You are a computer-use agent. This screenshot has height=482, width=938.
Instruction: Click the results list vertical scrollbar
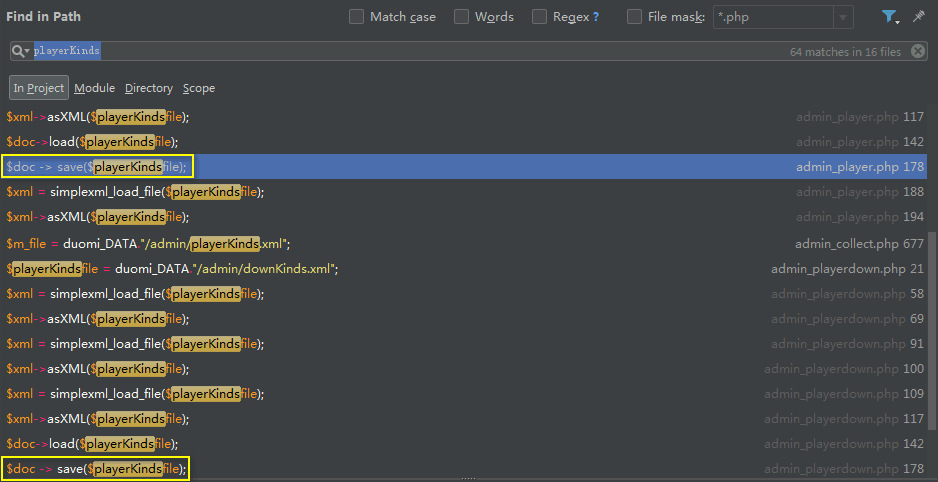point(932,300)
